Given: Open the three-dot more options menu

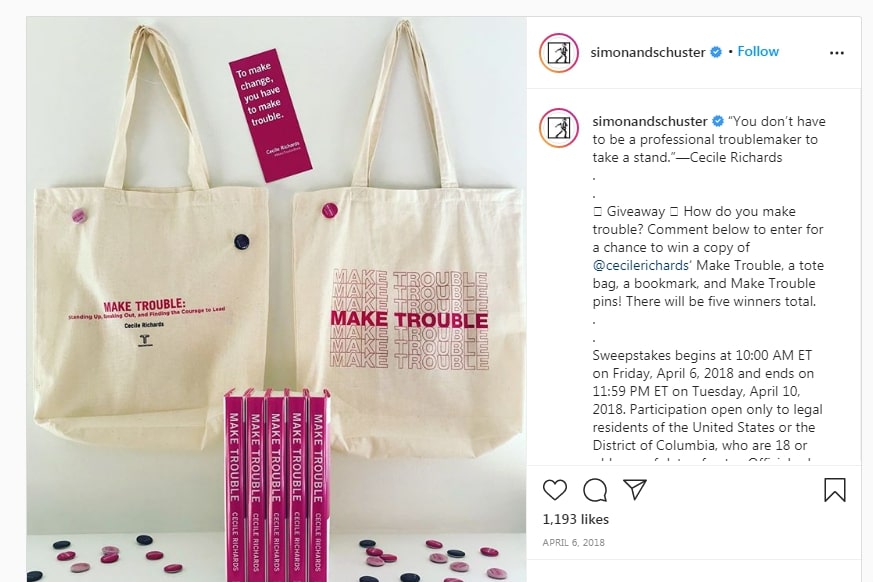Looking at the screenshot, I should 837,53.
